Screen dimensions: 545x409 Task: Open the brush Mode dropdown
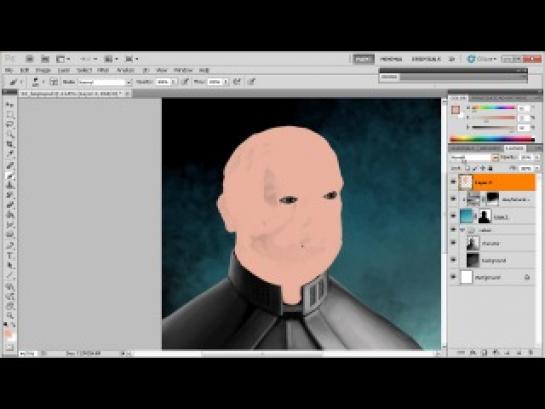click(105, 82)
